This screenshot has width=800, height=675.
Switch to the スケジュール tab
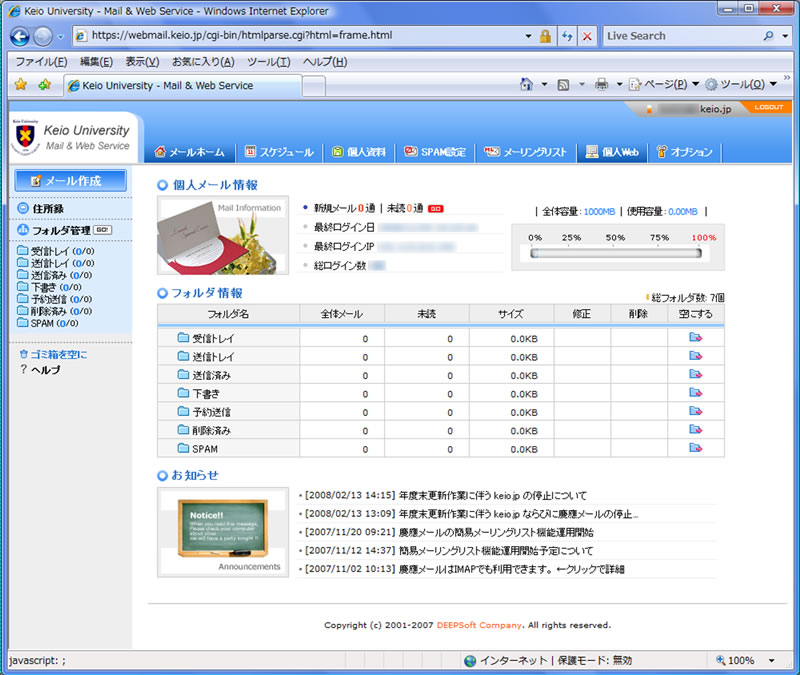(280, 152)
